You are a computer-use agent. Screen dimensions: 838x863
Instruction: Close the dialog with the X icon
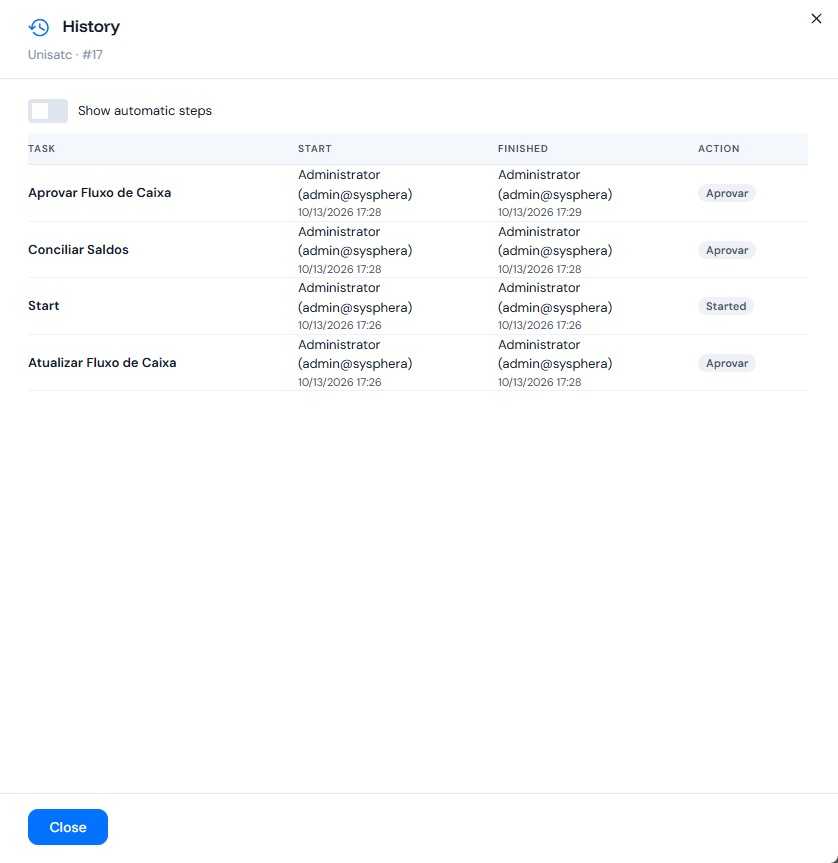click(x=816, y=19)
